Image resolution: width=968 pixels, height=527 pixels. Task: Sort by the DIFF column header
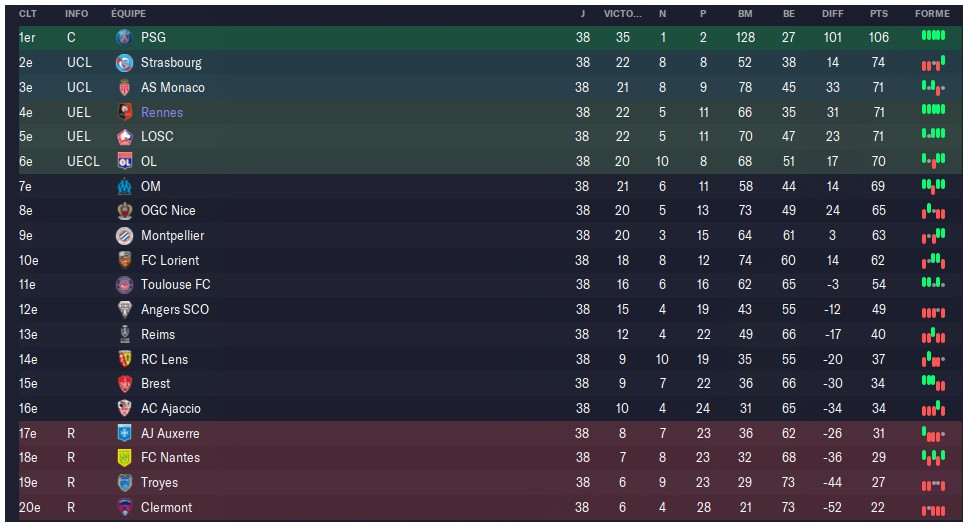(x=832, y=14)
